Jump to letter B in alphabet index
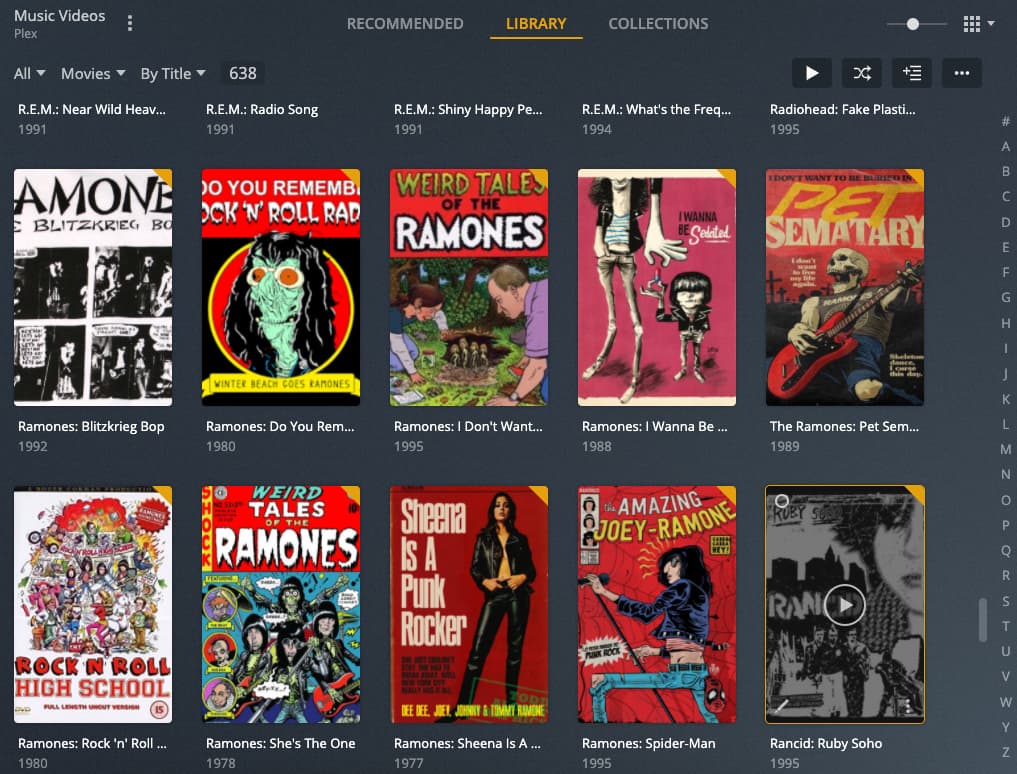Viewport: 1017px width, 774px height. pos(1005,171)
